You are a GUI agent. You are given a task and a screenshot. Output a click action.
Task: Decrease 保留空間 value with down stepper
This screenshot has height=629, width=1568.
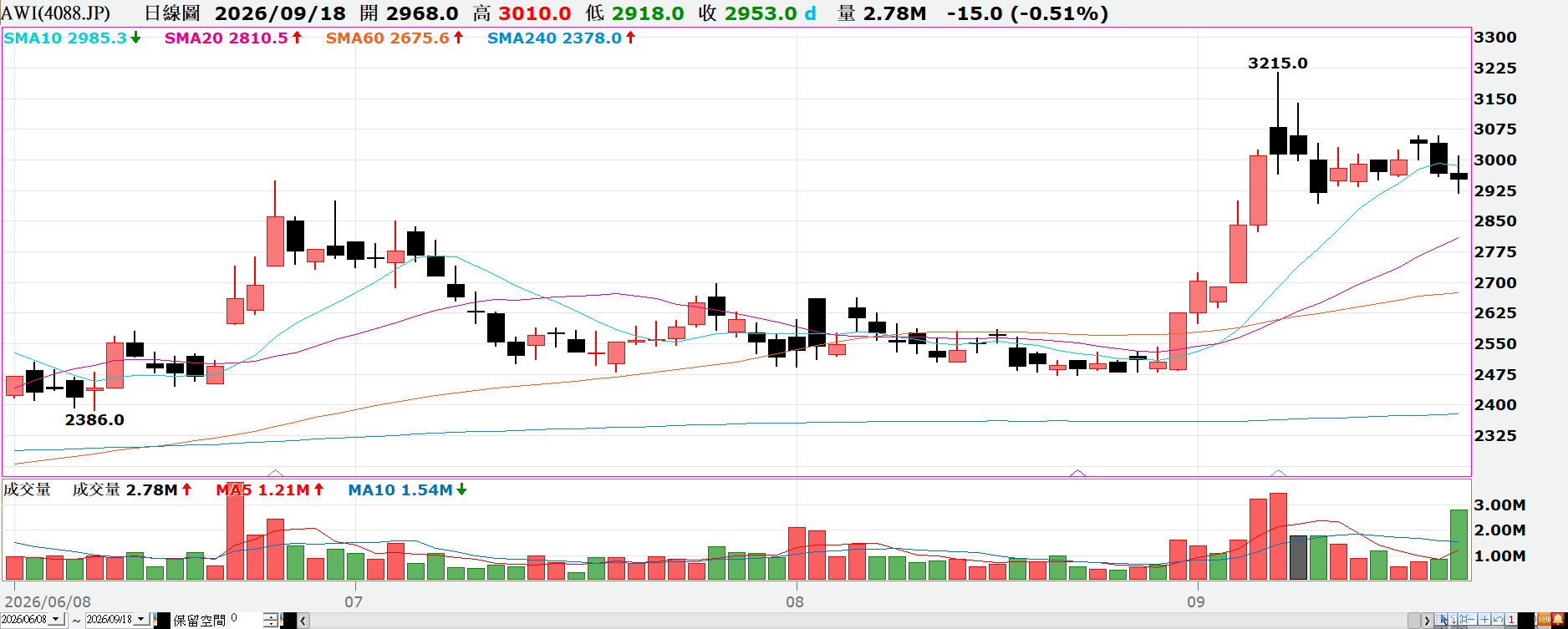[x=271, y=624]
